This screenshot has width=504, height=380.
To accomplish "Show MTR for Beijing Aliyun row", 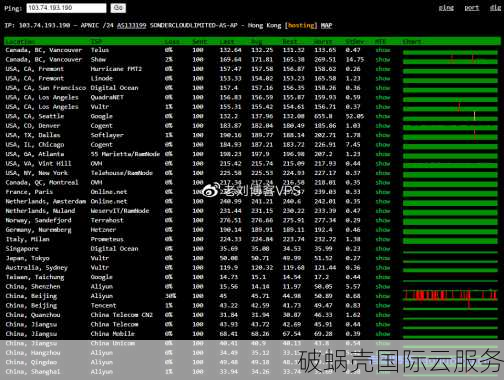I will (x=383, y=296).
